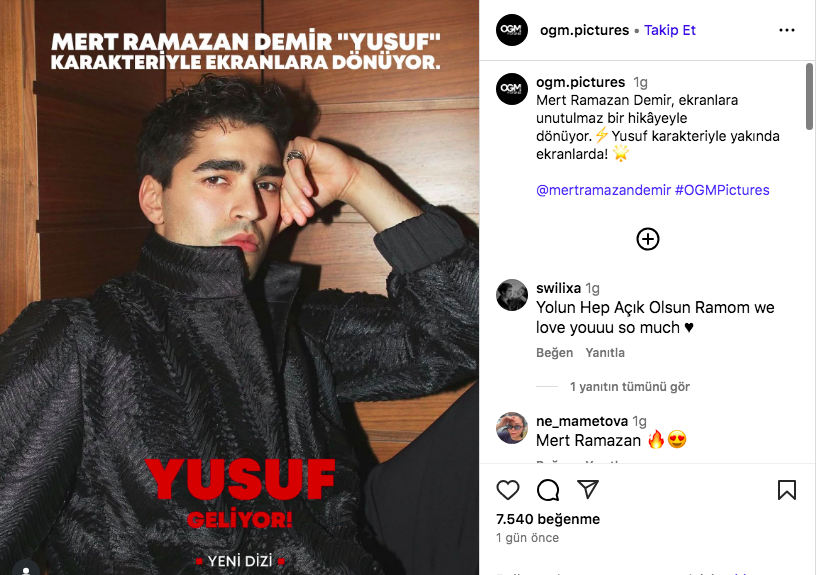Viewport: 817px width, 575px height.
Task: Open the #OGMPictures hashtag
Action: point(722,190)
